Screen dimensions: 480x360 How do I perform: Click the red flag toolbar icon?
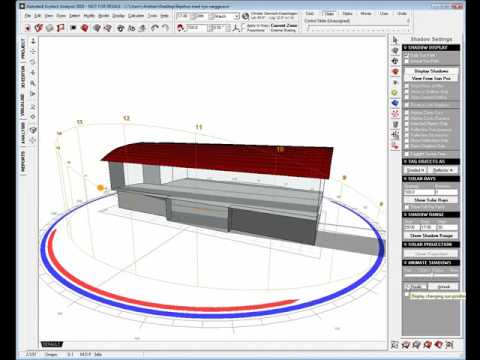coord(60,28)
